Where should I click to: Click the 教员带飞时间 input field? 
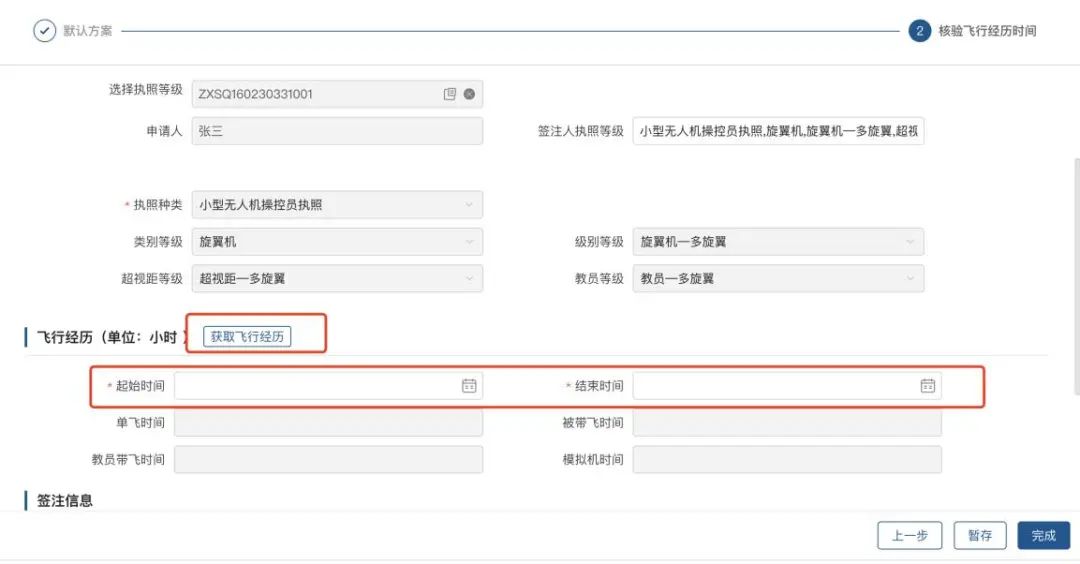pos(329,459)
